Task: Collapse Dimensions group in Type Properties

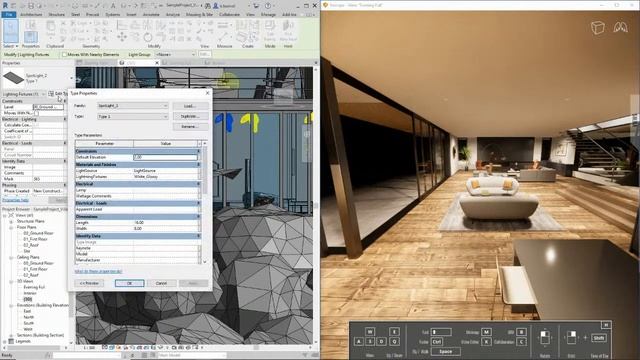Action: click(199, 216)
